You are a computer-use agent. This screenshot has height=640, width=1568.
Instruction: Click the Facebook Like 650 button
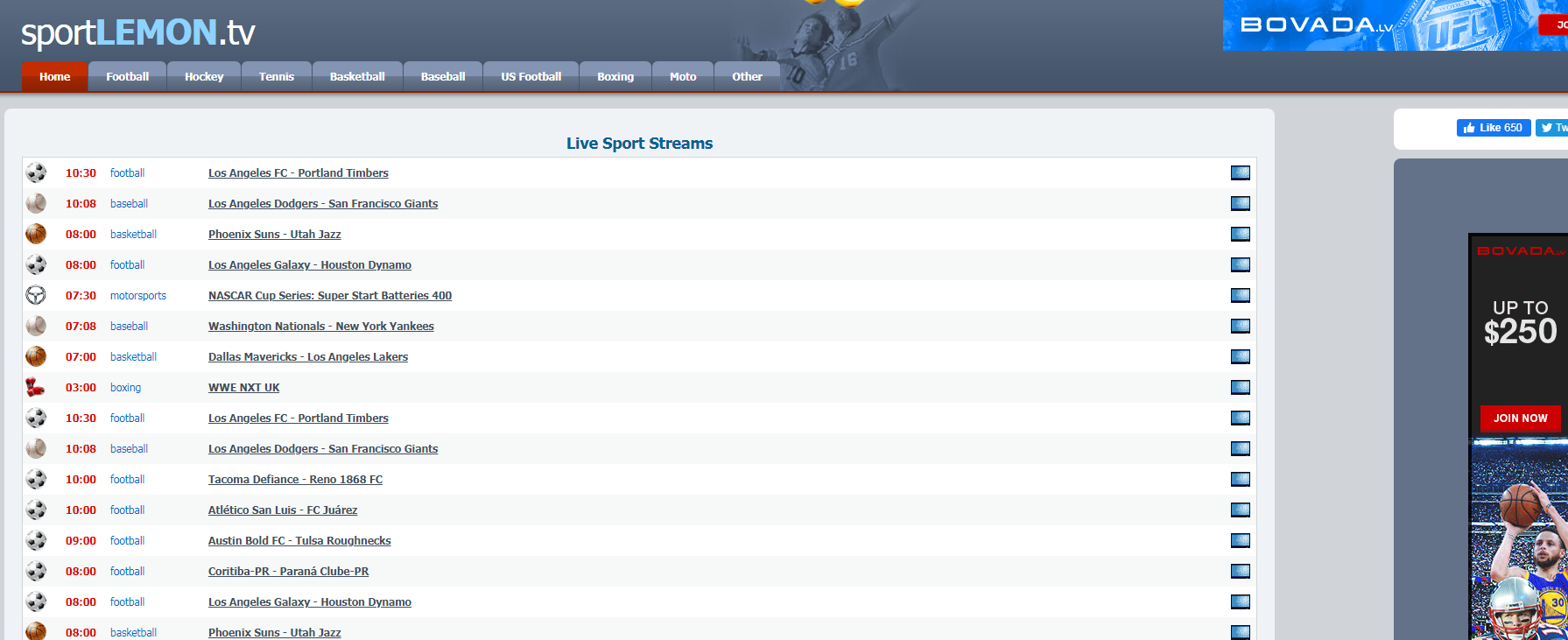(x=1494, y=128)
